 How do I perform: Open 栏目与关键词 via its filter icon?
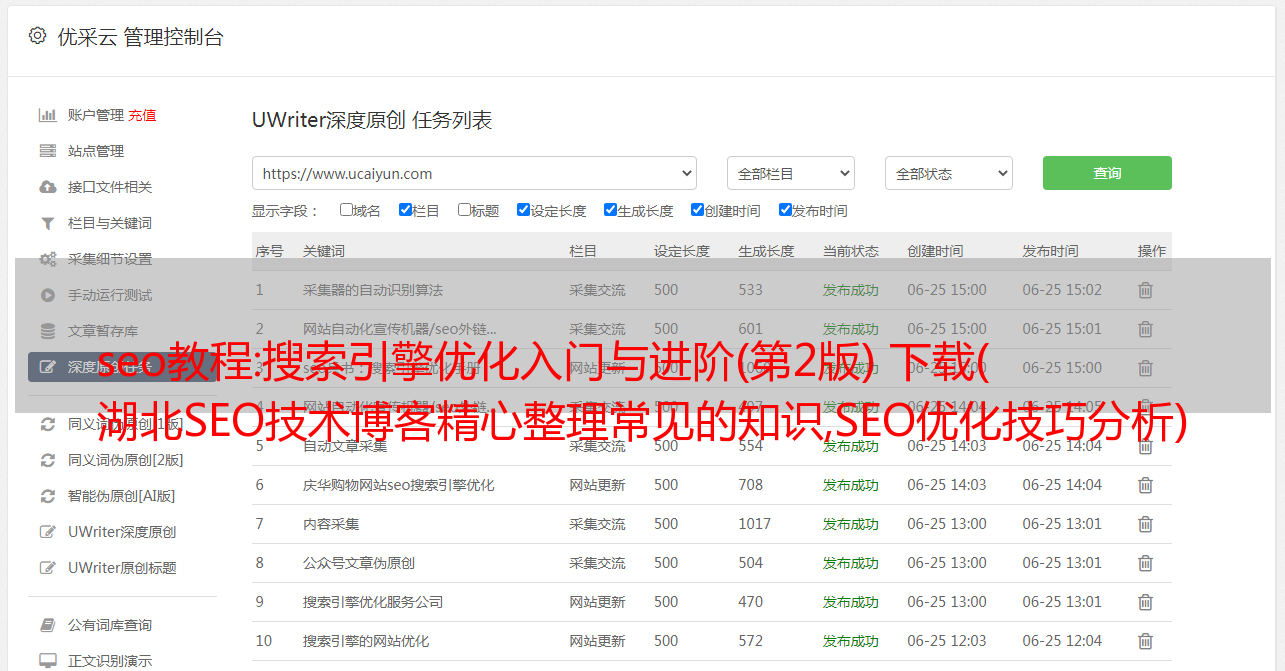[47, 223]
